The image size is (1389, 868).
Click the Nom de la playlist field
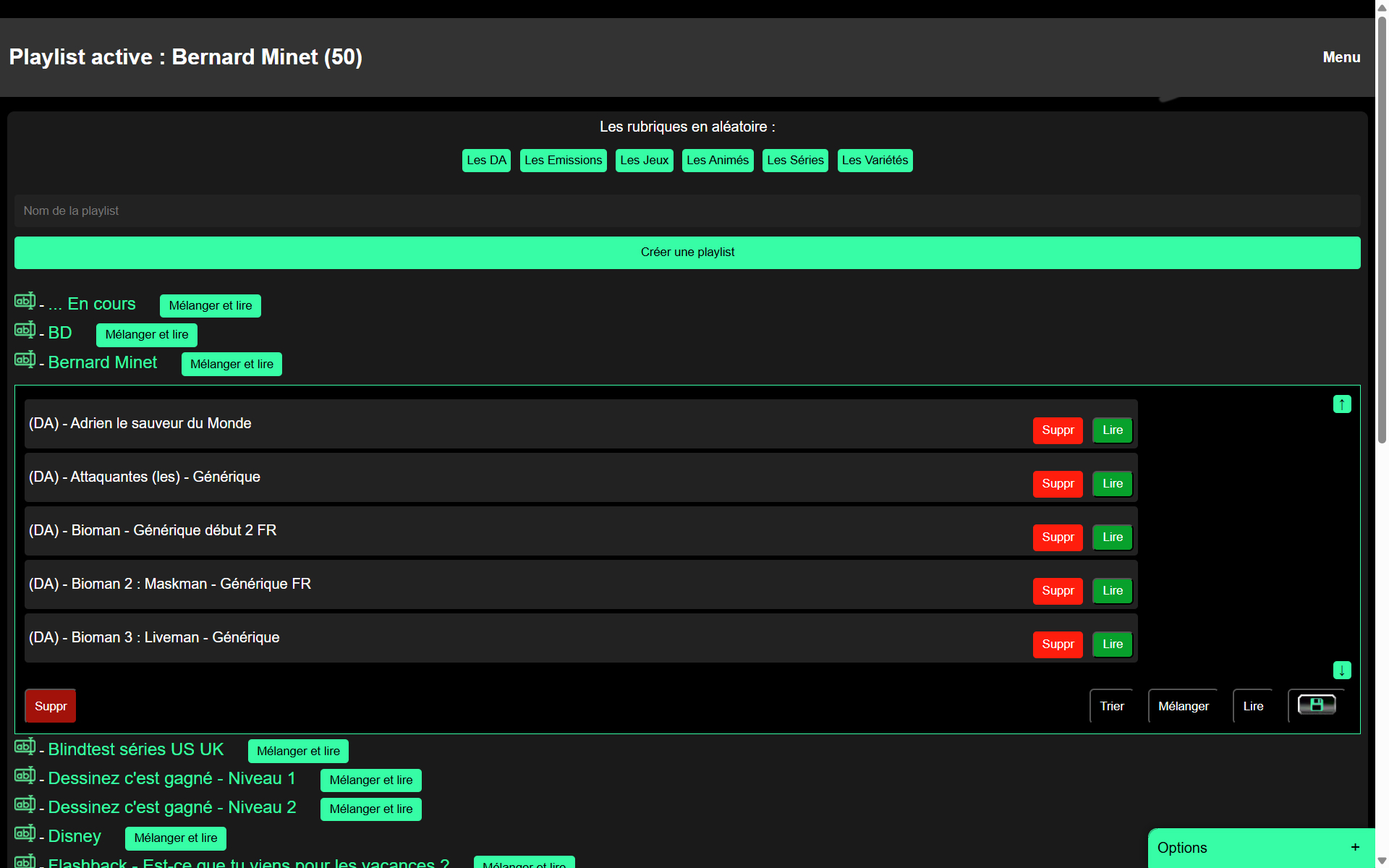tap(687, 211)
